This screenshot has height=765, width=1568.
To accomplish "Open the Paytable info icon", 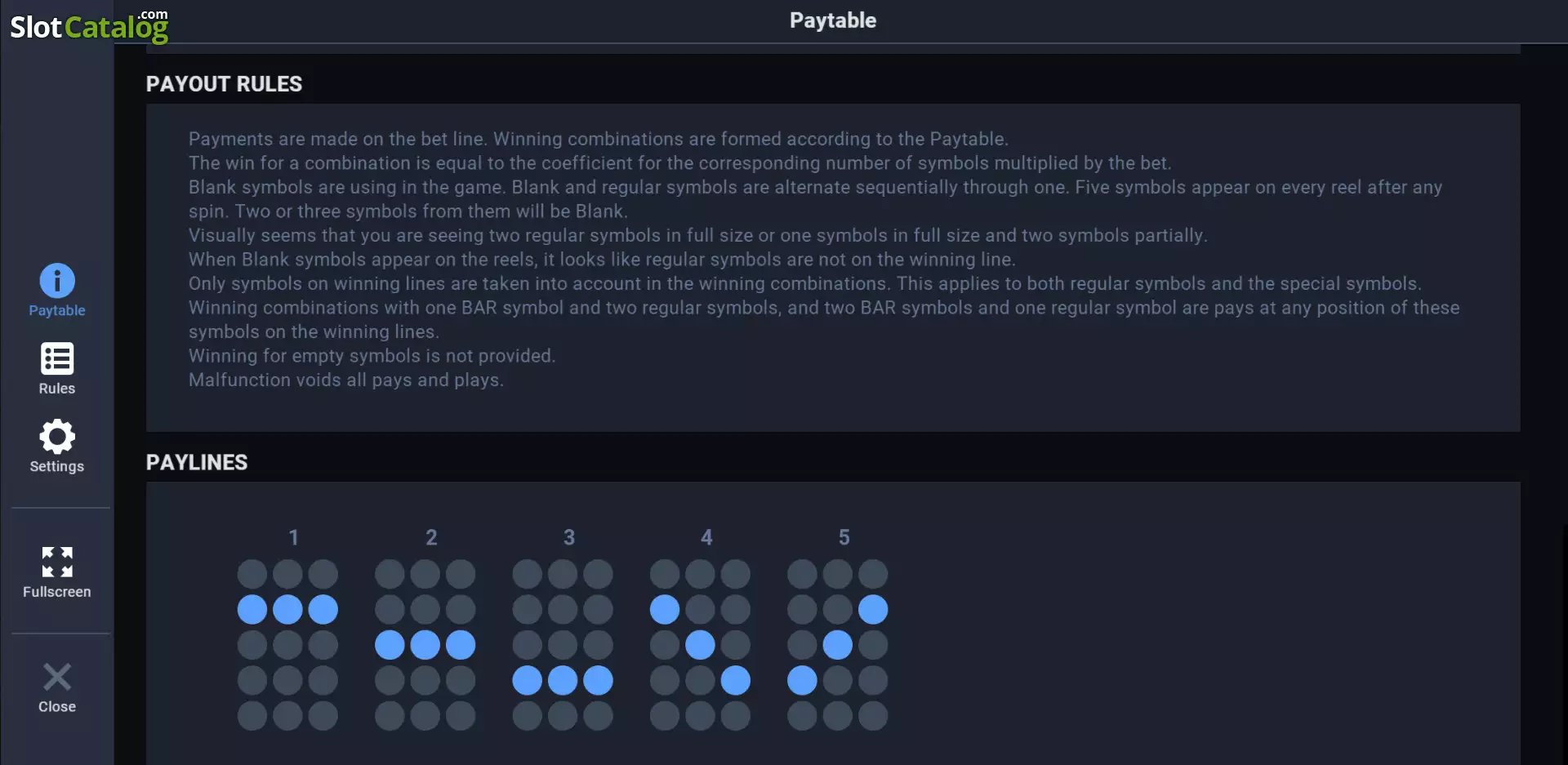I will (x=57, y=281).
